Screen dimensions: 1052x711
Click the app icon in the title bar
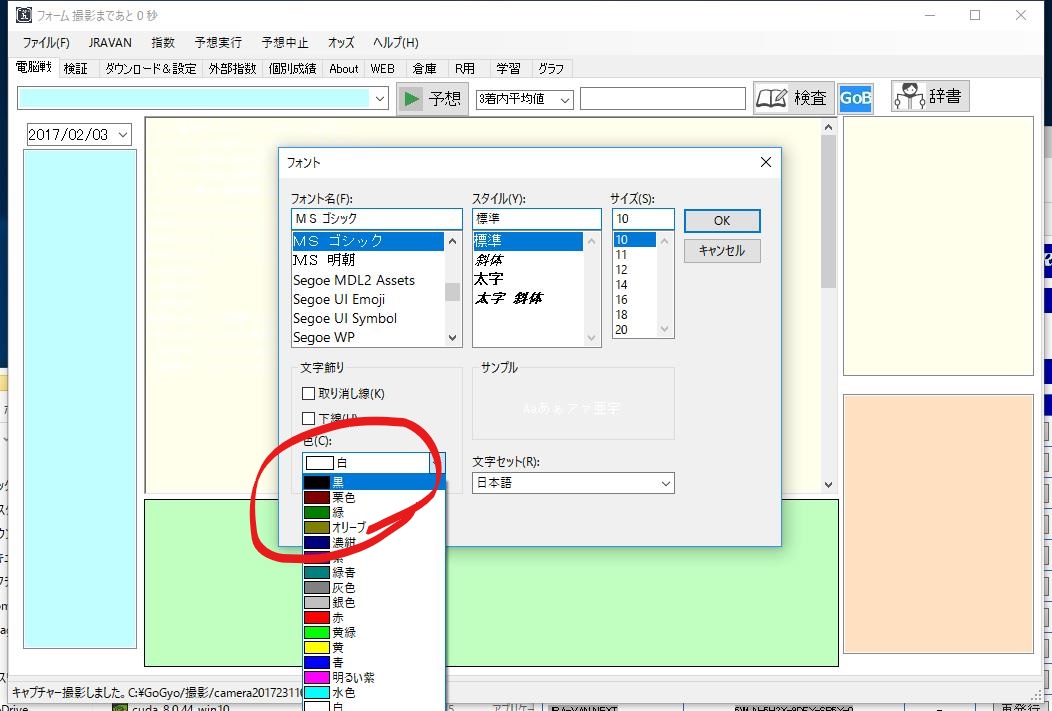[x=23, y=15]
